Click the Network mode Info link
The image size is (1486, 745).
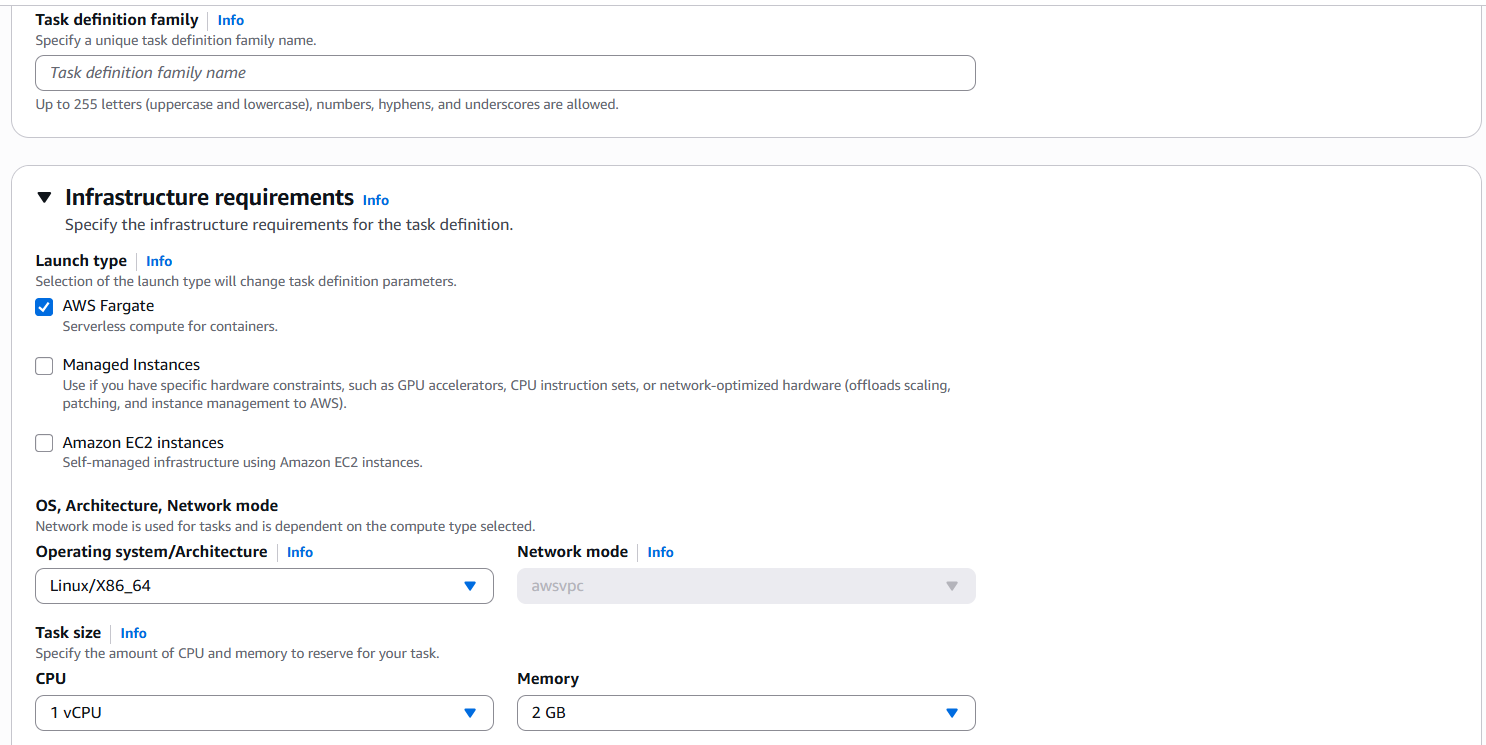[660, 551]
